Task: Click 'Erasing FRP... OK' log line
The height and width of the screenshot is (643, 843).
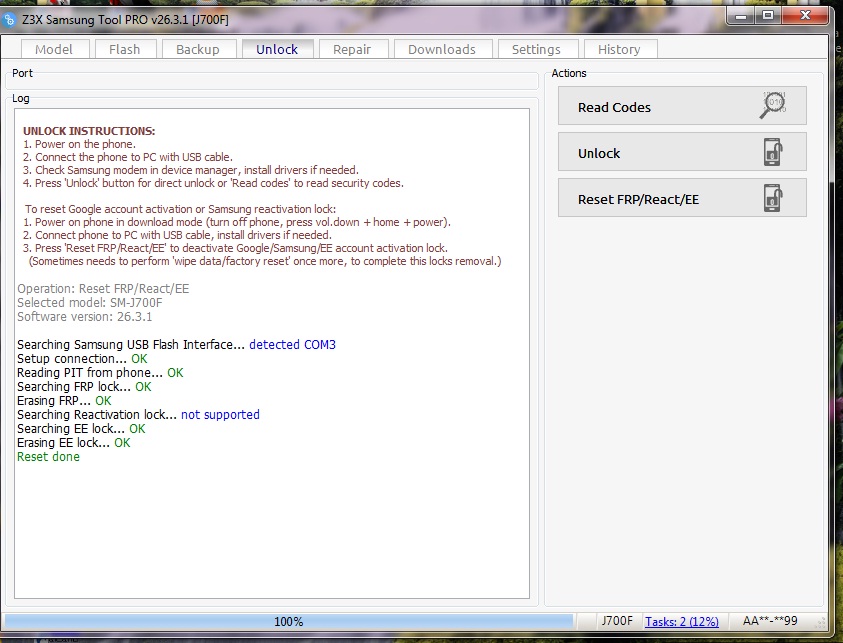Action: point(64,401)
